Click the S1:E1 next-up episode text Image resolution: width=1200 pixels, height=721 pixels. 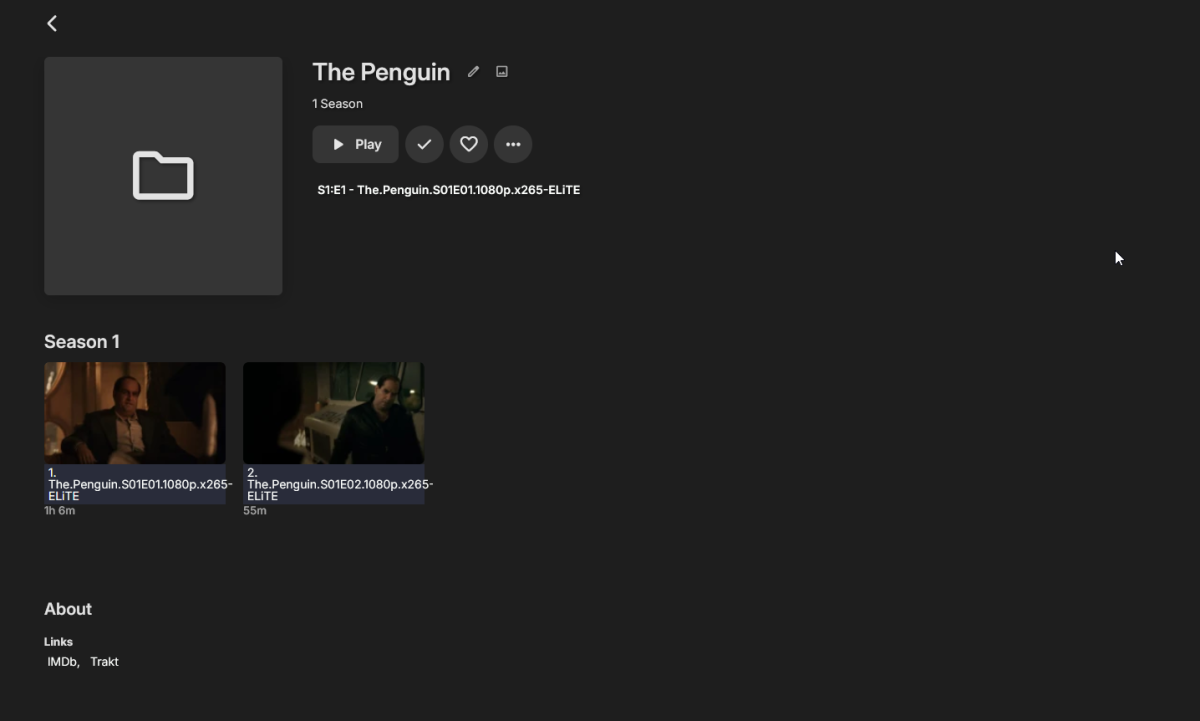coord(449,190)
